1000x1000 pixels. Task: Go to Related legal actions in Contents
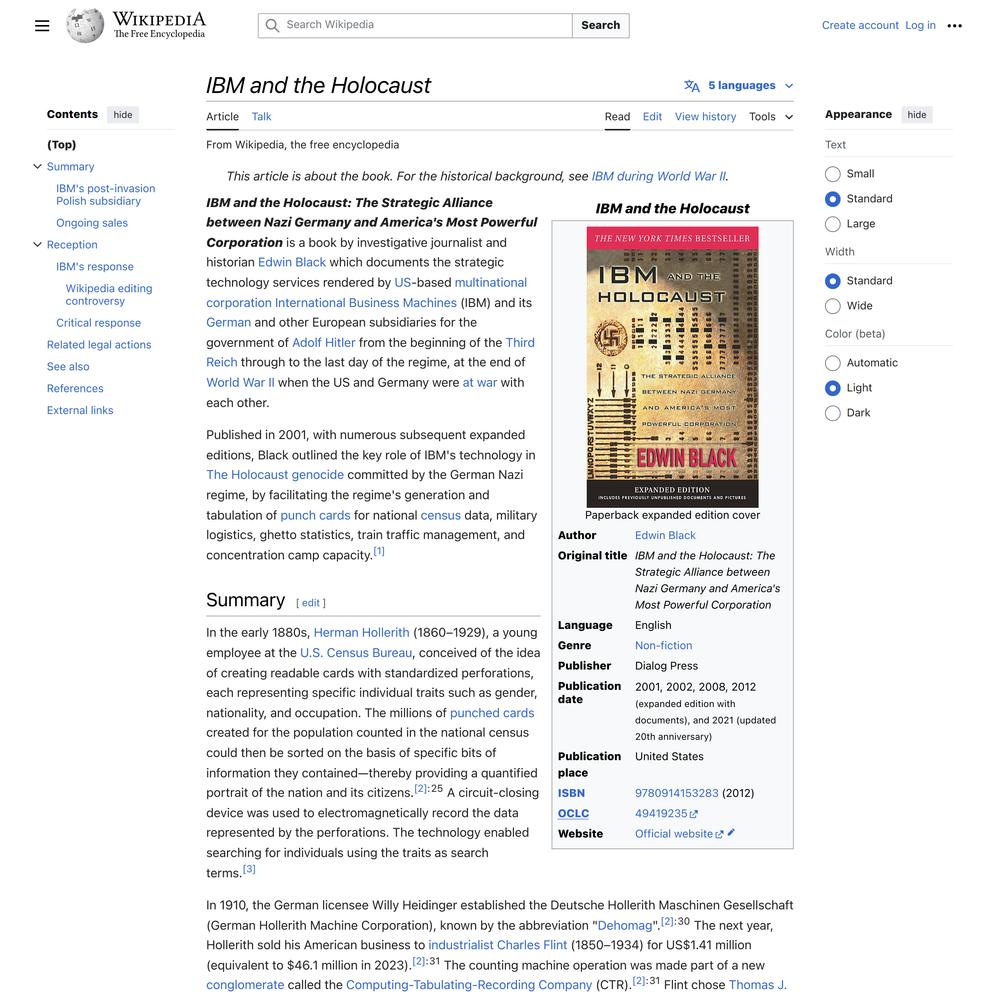coord(99,345)
